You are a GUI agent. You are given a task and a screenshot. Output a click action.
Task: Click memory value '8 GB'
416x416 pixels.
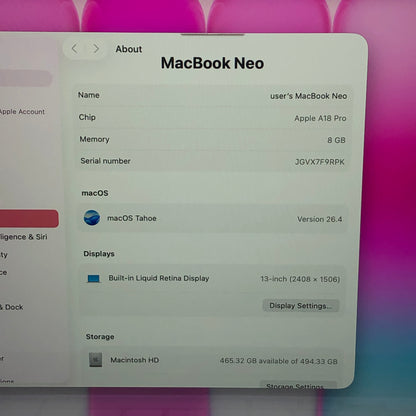coord(336,140)
